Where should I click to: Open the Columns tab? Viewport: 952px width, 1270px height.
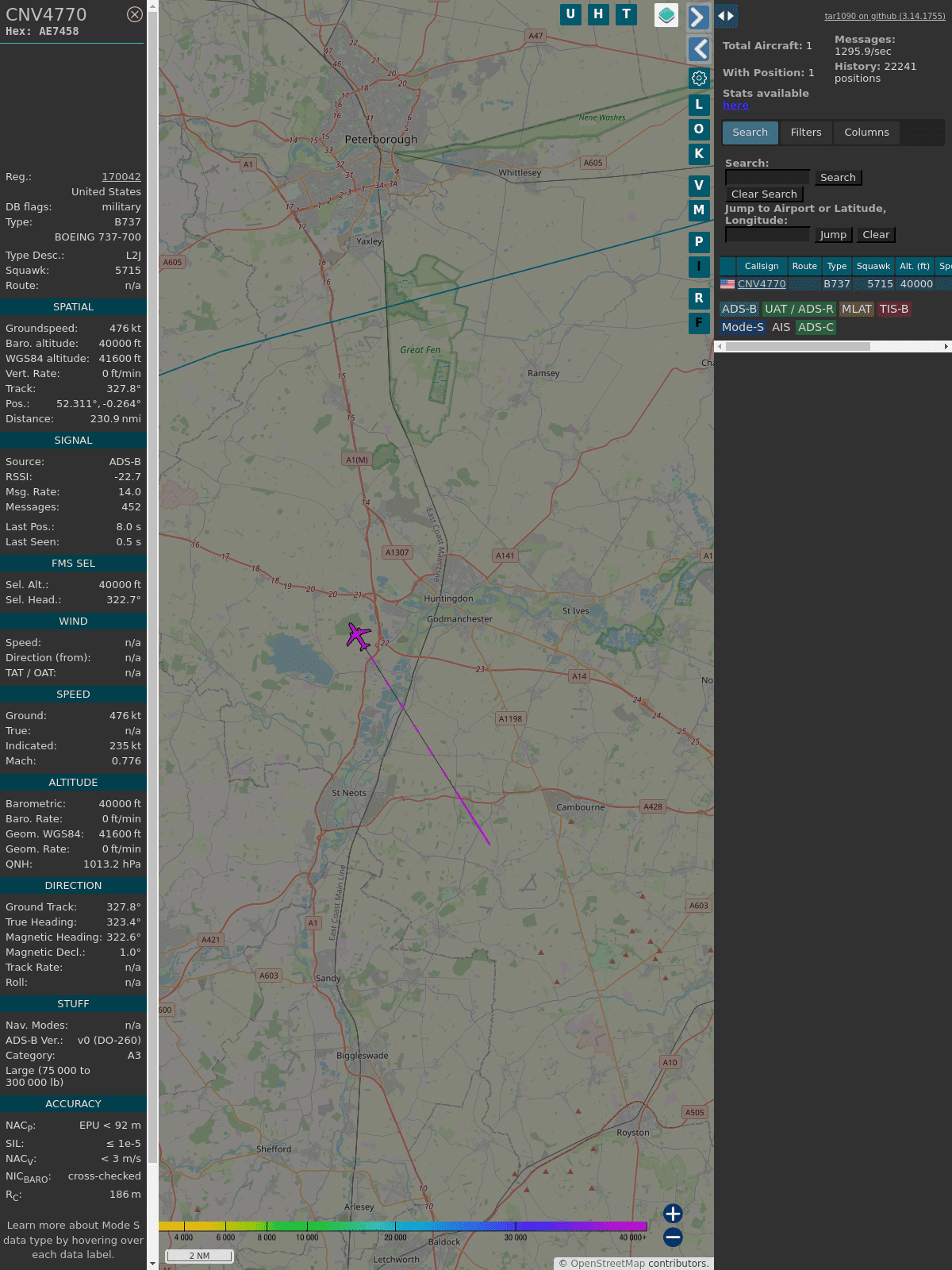866,133
